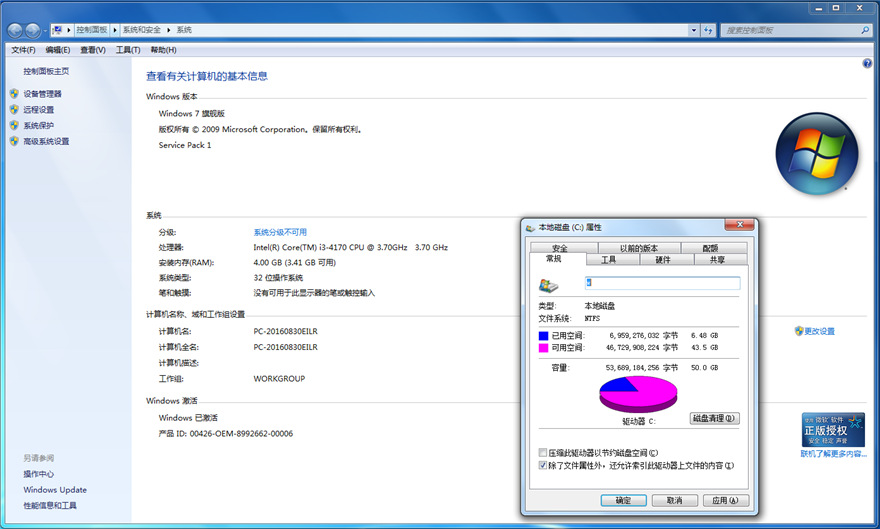Switch to the 共享 tab
This screenshot has height=529, width=880.
coord(721,260)
